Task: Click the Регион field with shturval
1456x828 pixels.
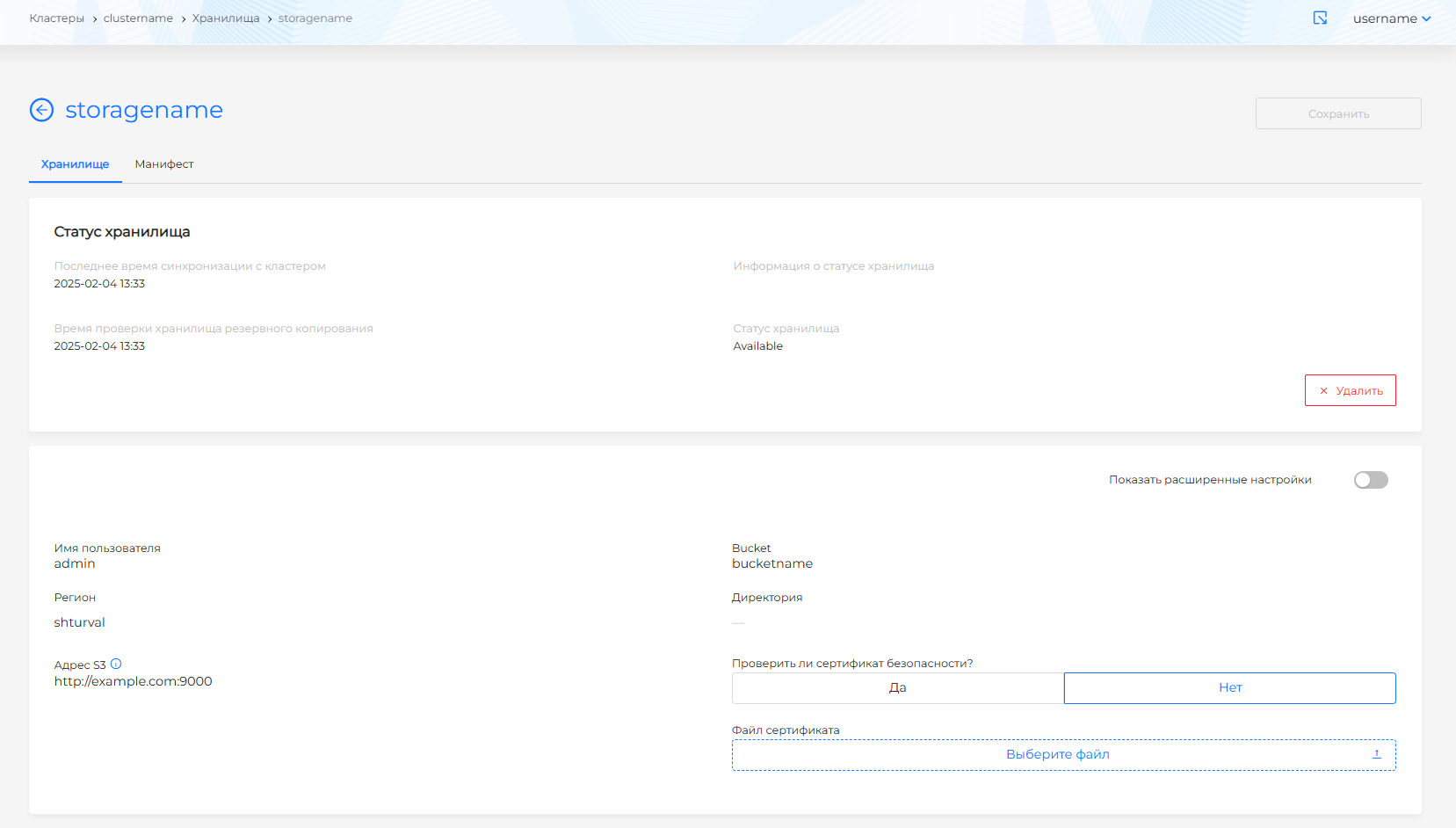Action: click(80, 622)
